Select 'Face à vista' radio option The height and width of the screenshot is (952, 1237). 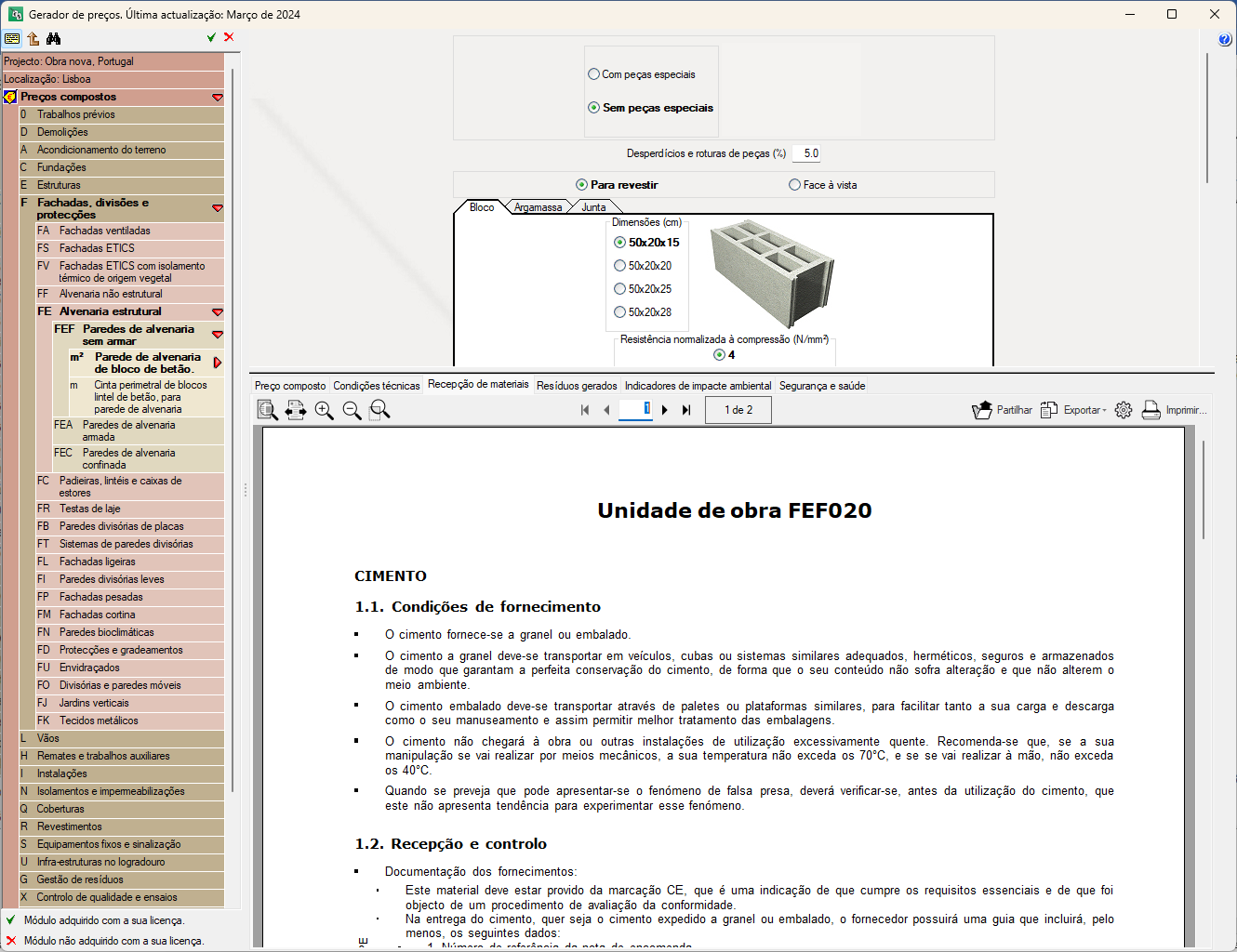coord(795,185)
